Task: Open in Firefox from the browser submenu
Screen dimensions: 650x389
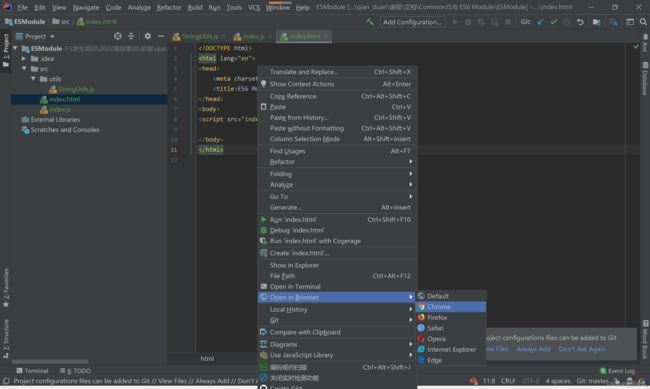Action: [451, 318]
